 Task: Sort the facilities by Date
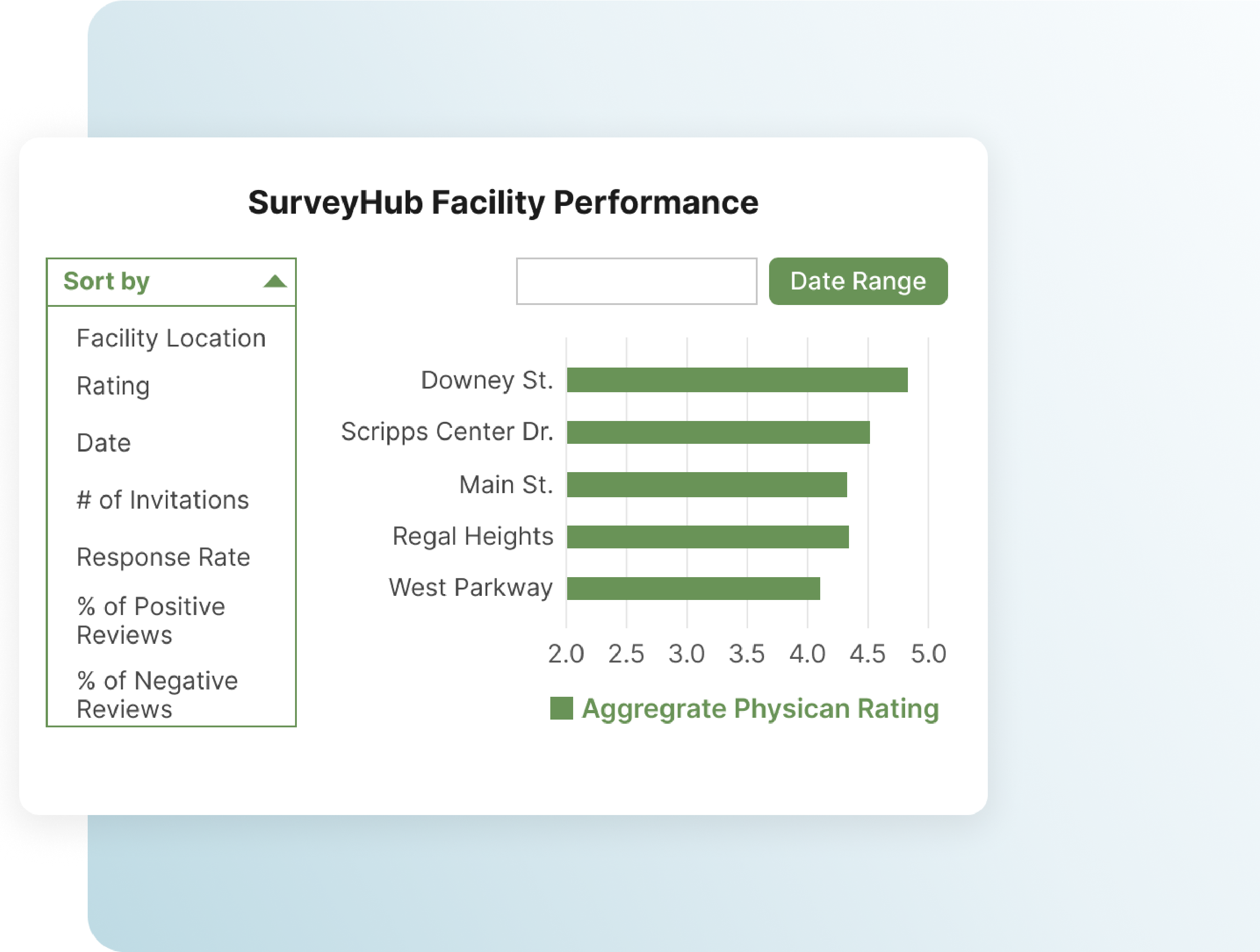click(x=104, y=442)
